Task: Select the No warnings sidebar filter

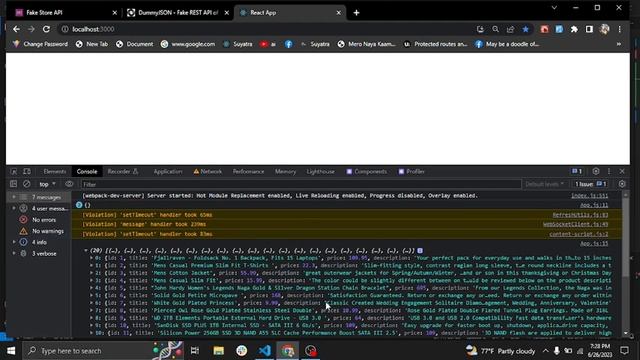Action: point(48,231)
